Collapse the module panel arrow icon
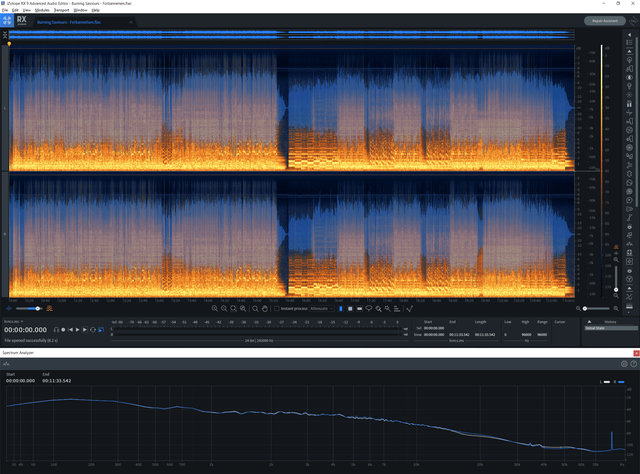The height and width of the screenshot is (474, 640). [x=629, y=35]
